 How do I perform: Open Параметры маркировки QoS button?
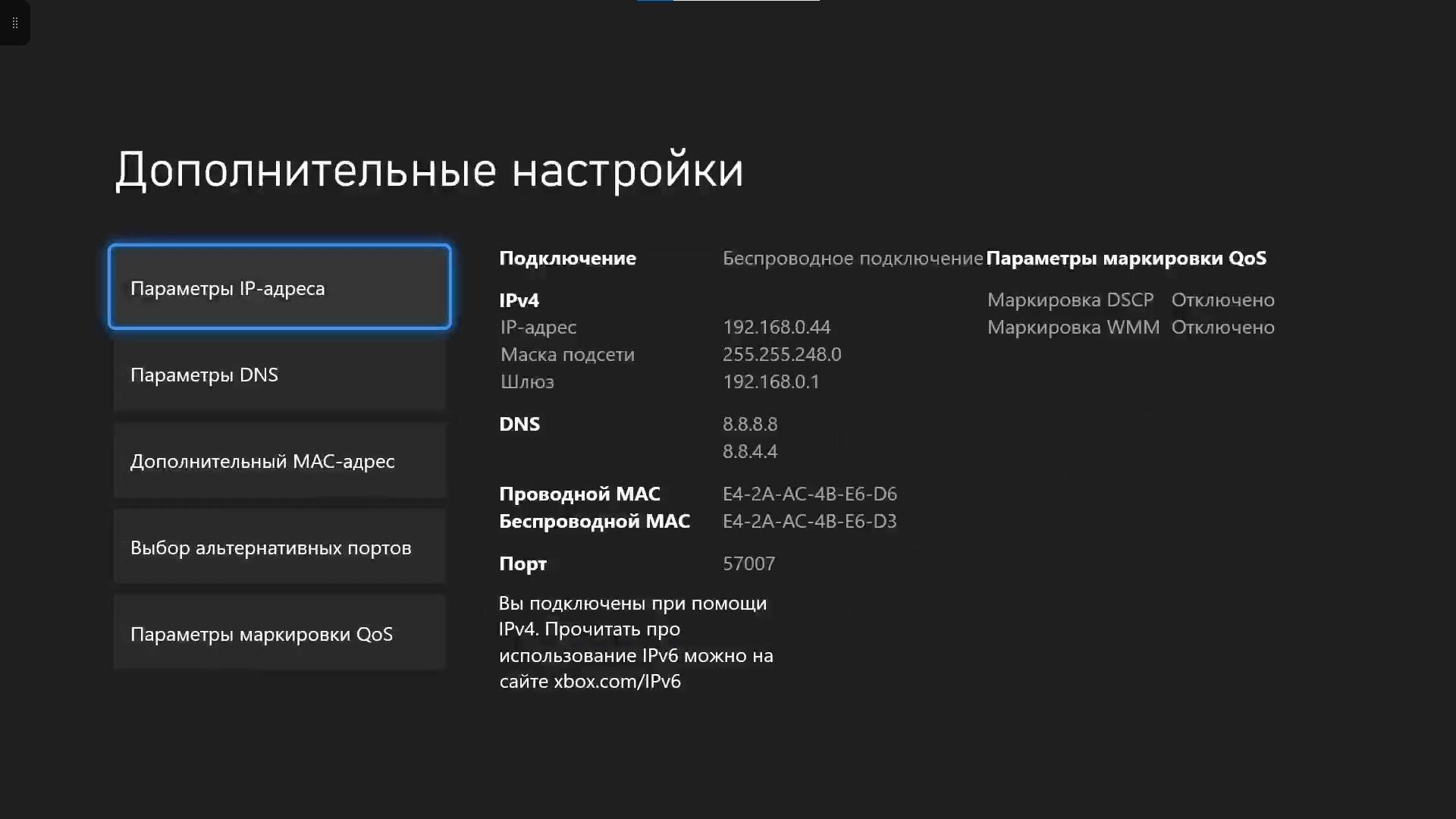279,634
